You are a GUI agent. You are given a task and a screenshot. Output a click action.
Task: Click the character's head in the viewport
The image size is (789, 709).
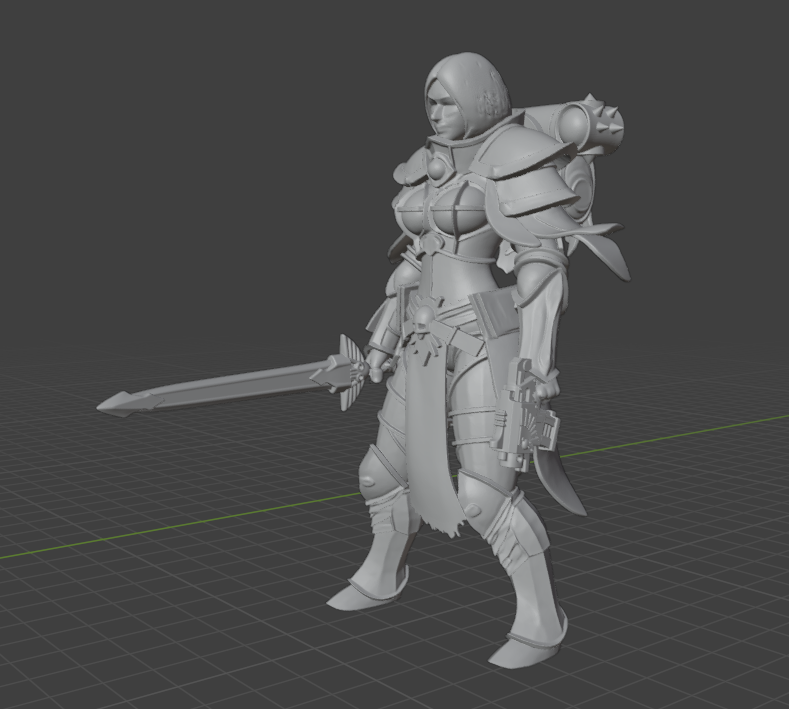point(465,96)
